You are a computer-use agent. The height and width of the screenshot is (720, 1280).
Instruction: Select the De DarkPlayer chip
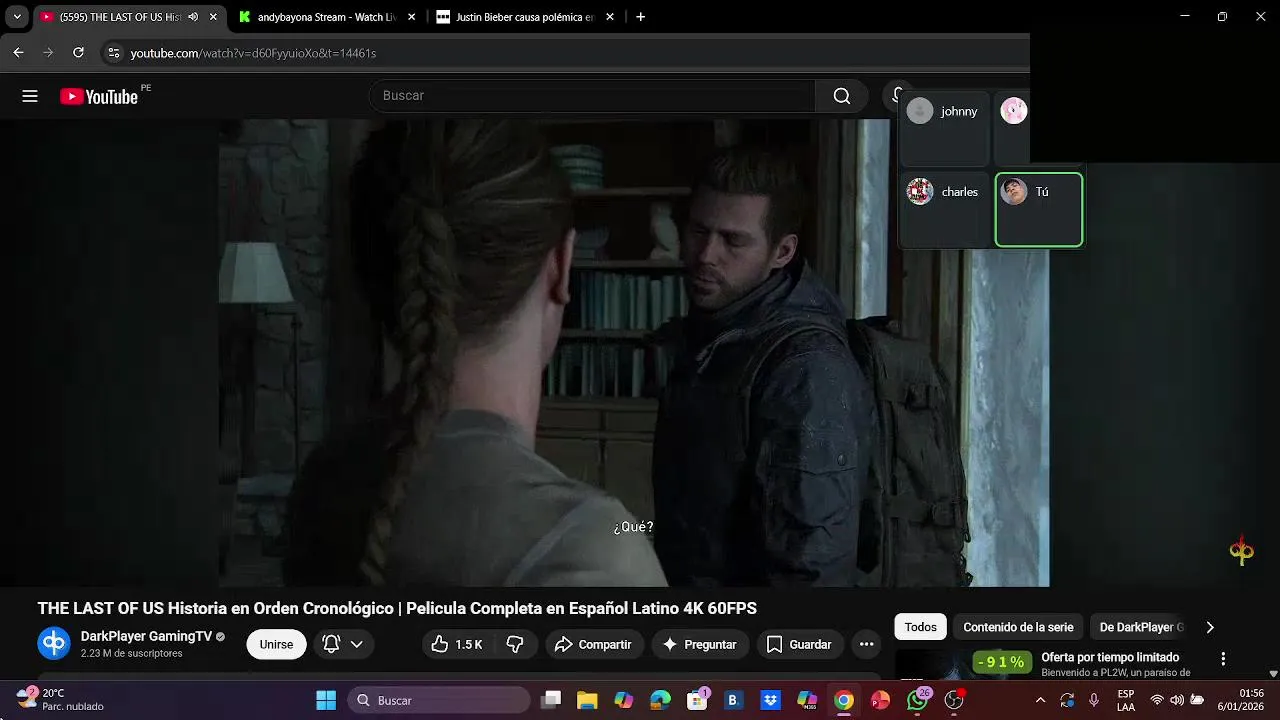point(1141,627)
